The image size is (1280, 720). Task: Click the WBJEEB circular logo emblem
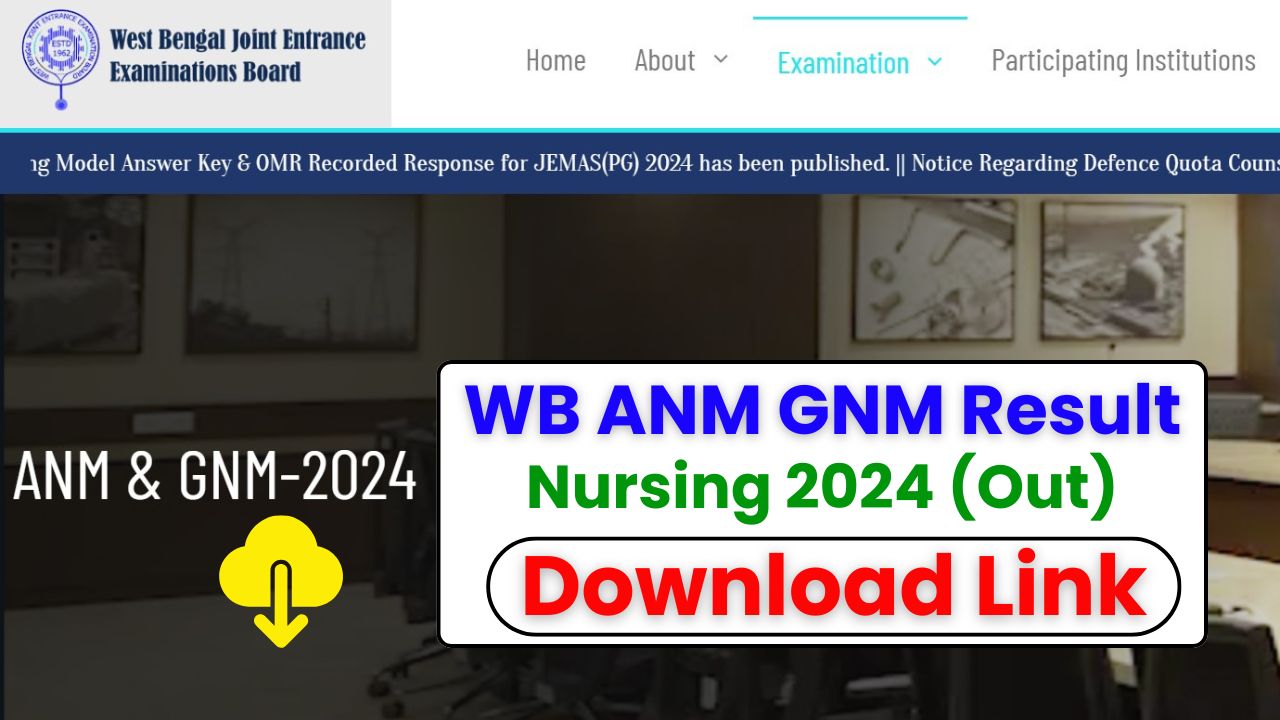(61, 58)
